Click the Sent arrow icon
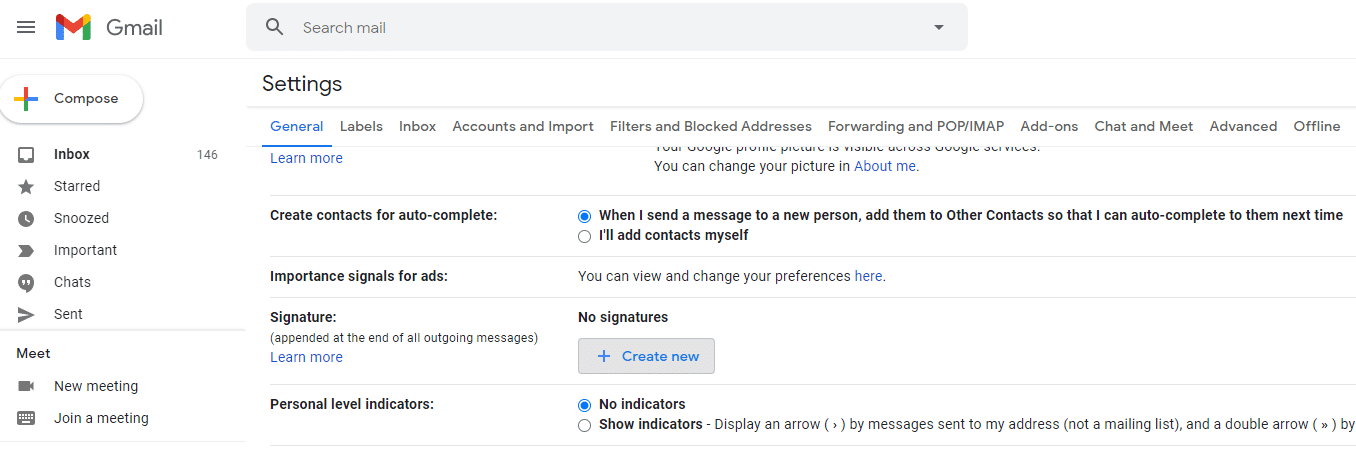 tap(26, 314)
